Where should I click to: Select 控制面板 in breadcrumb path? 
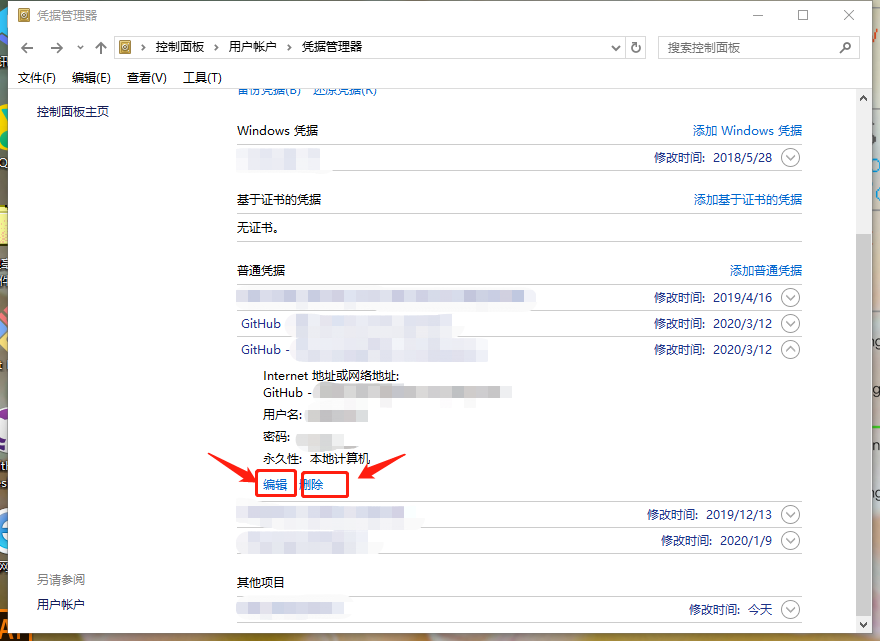[180, 47]
